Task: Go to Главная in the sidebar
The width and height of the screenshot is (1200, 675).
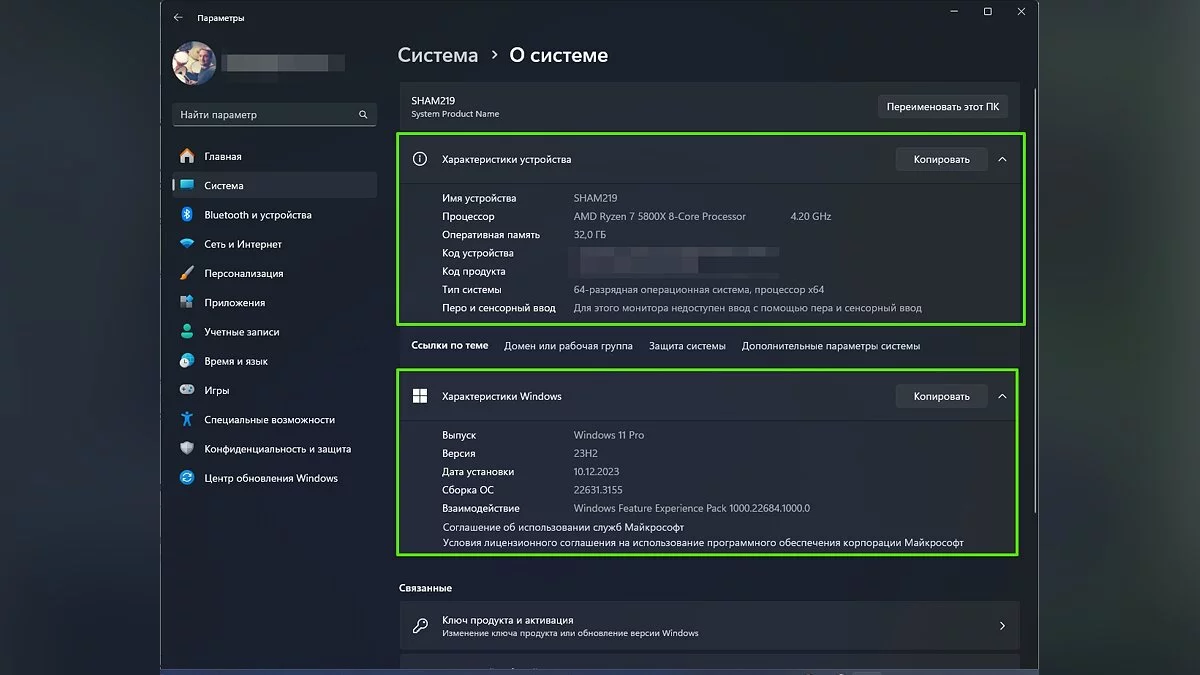Action: coord(222,157)
